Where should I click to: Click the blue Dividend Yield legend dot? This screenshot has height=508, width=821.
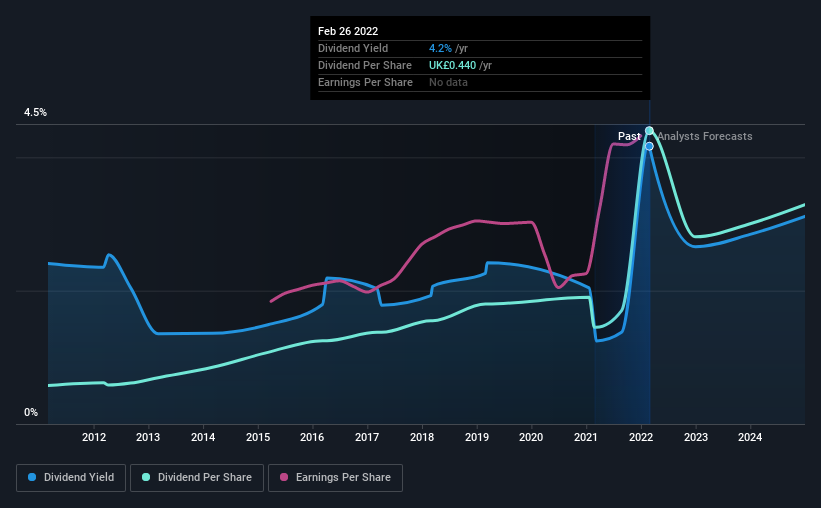(x=32, y=477)
